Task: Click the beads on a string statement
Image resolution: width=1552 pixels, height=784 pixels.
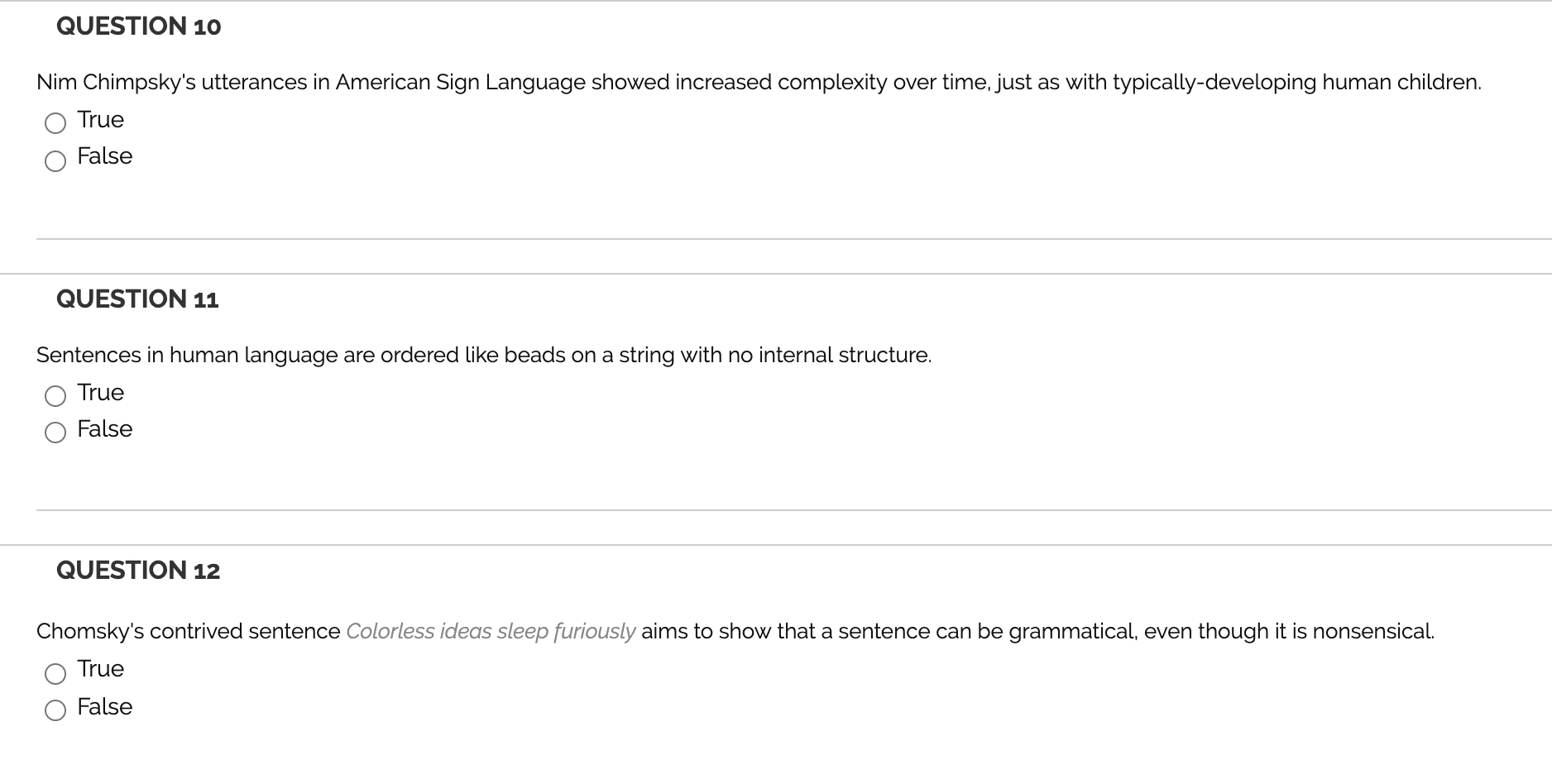Action: point(484,354)
